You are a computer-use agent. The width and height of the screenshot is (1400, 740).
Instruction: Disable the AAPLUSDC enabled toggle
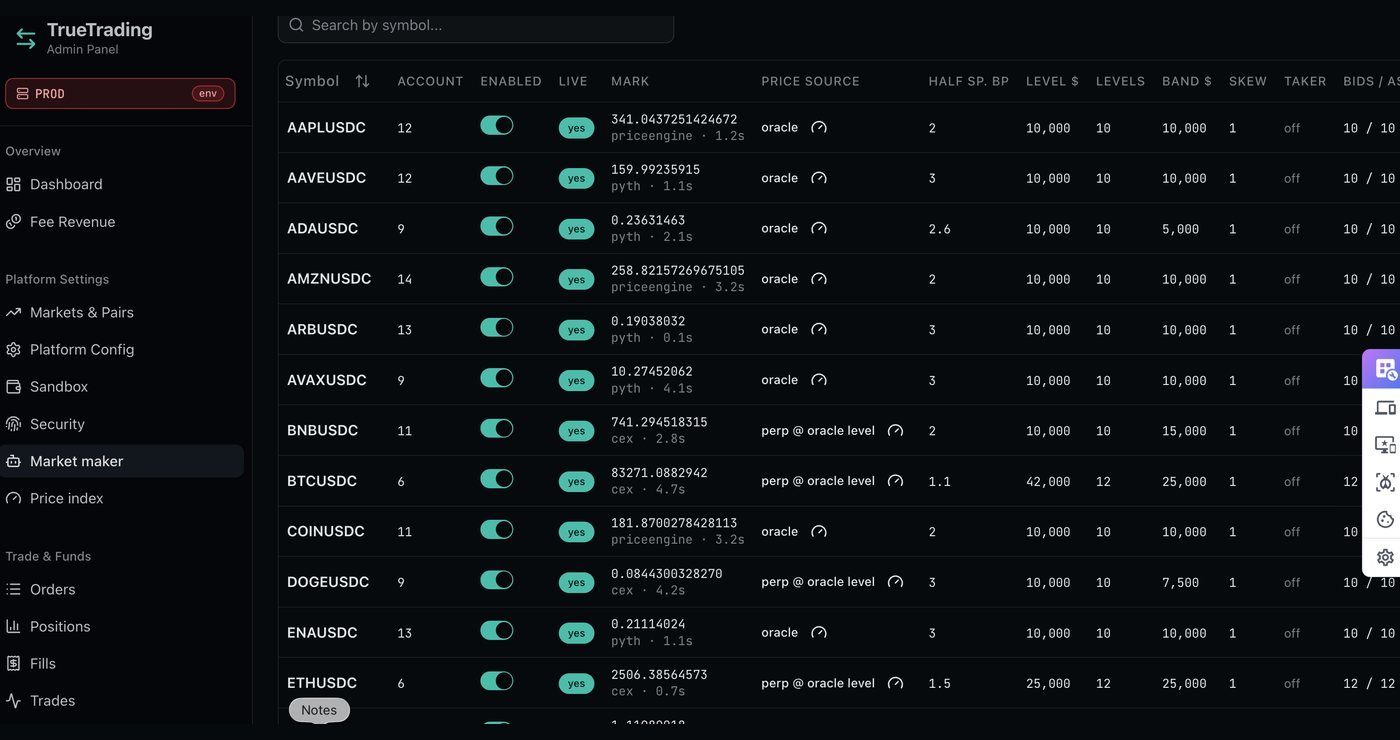click(497, 125)
